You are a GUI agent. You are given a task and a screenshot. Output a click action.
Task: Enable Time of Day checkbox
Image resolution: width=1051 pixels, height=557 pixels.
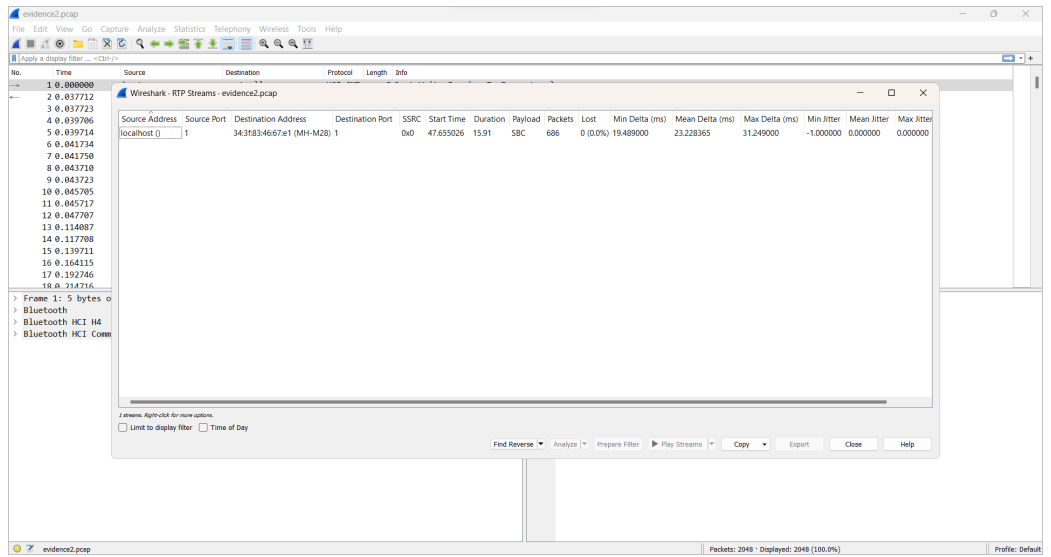point(203,428)
